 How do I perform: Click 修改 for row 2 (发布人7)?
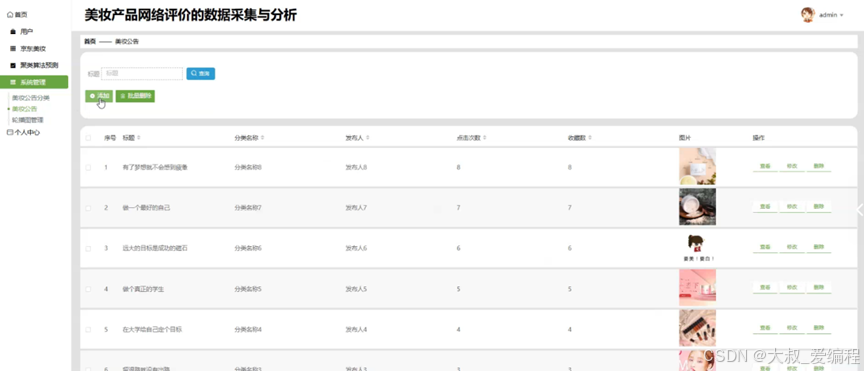click(792, 207)
